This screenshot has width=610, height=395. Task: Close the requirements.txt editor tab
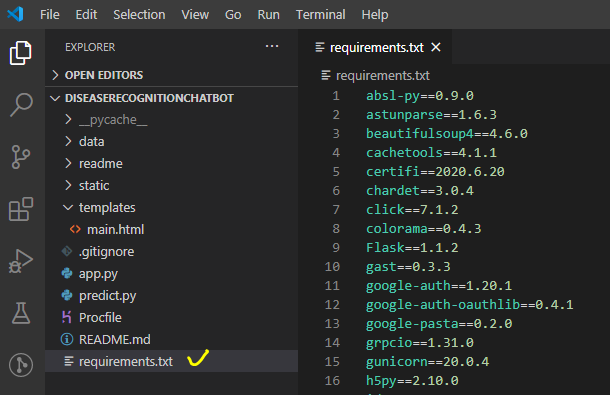(436, 47)
